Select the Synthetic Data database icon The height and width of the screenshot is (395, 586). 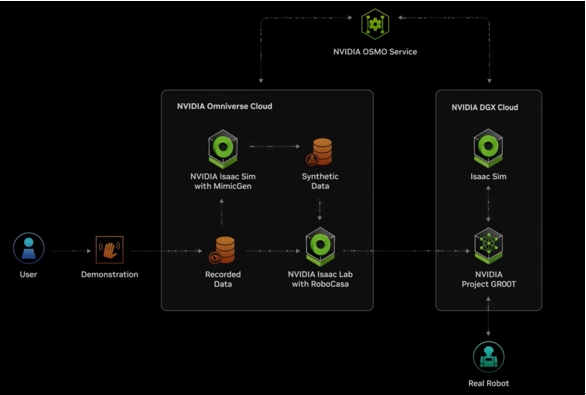tap(320, 152)
